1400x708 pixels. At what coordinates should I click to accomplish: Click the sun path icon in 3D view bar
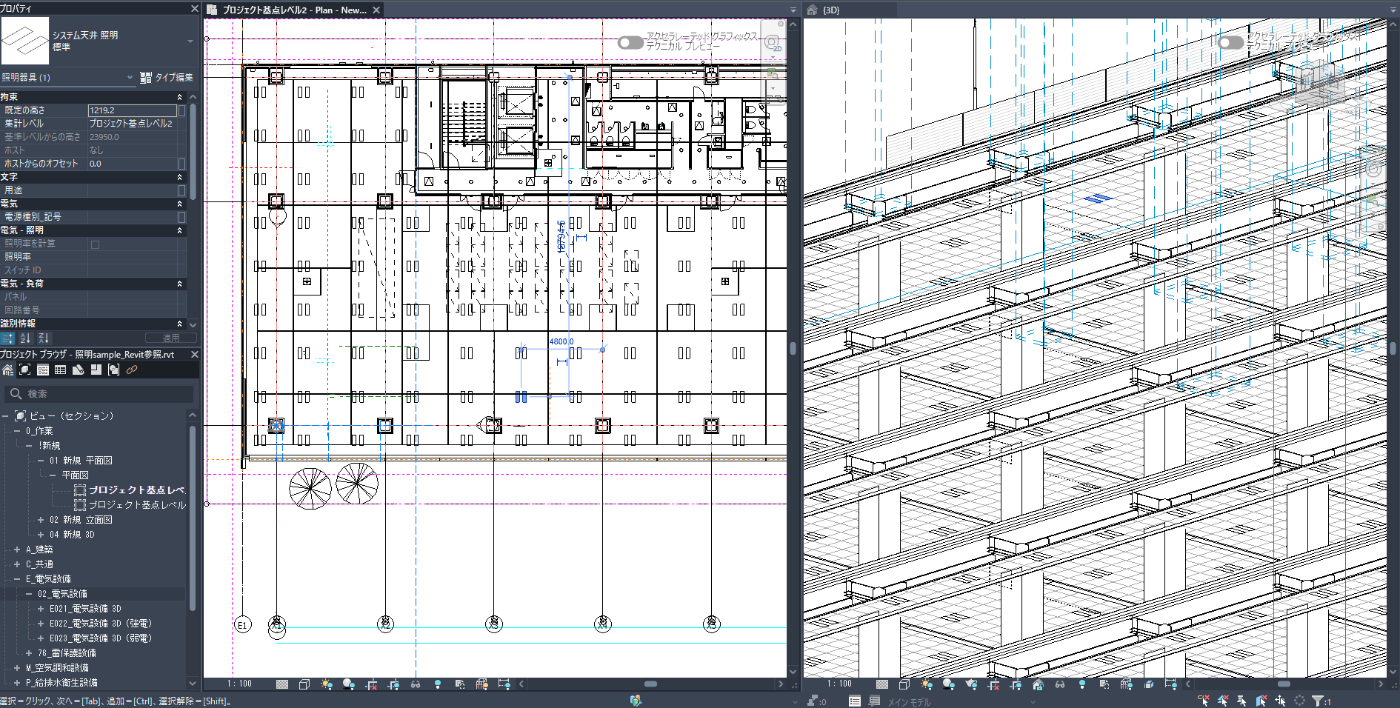tap(927, 685)
